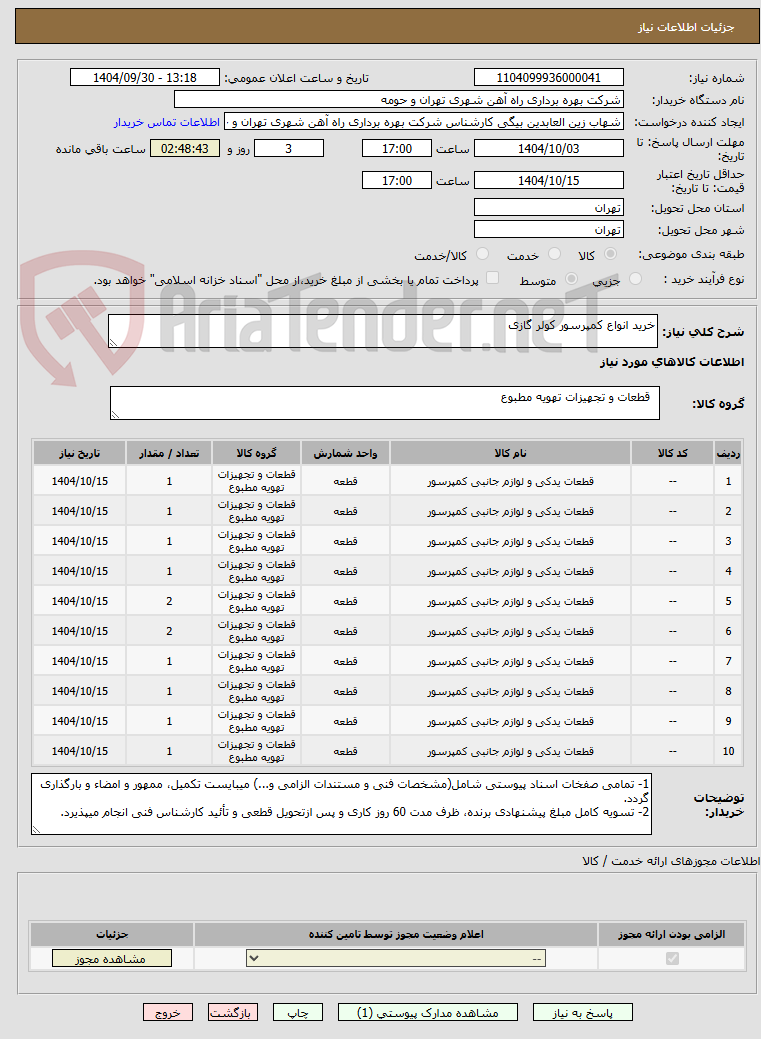This screenshot has height=1039, width=761.
Task: Click the شهر محل تحویل field
Action: [548, 230]
